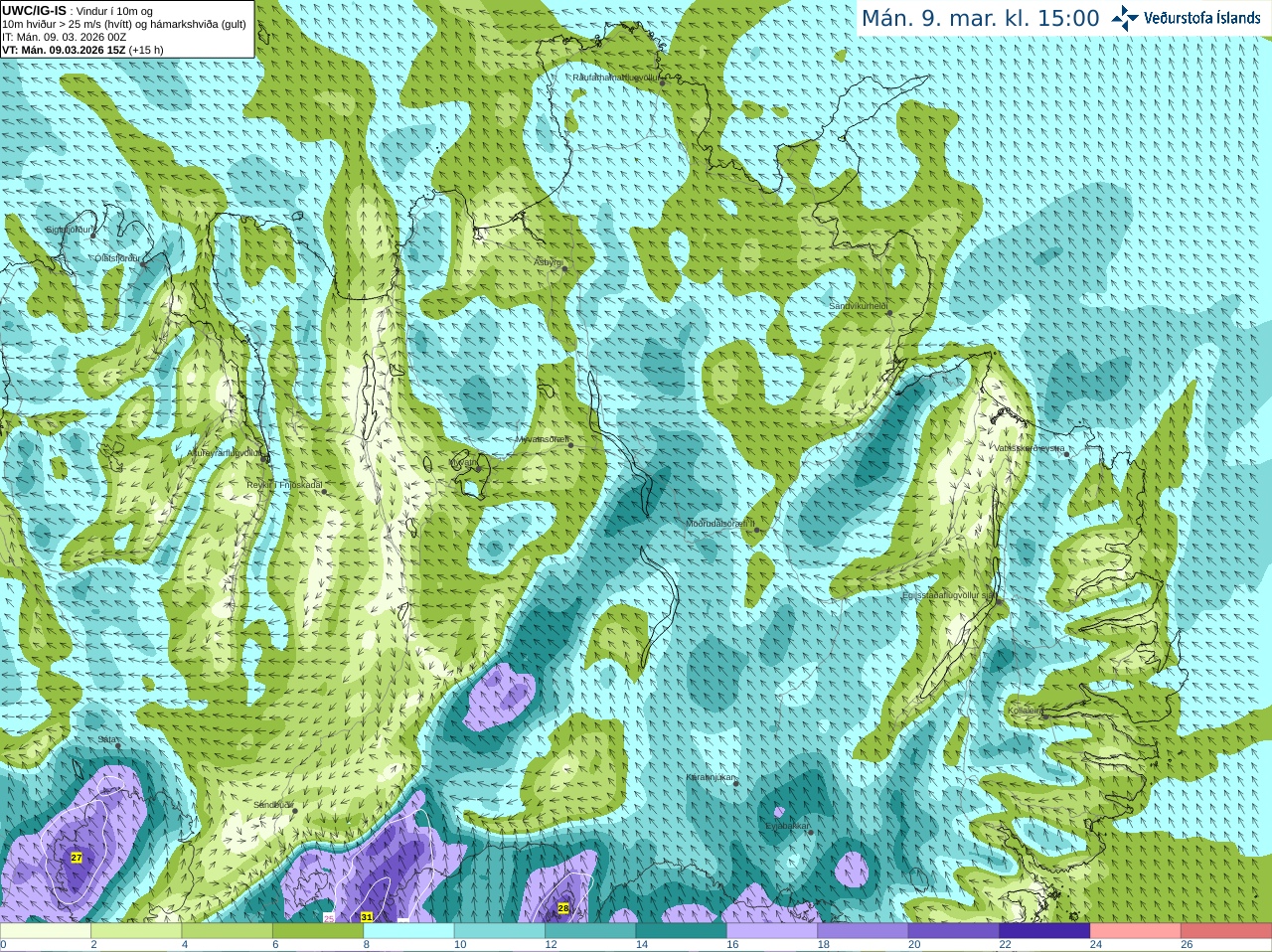Click the 10m hviður > 25 m/s description line
The image size is (1272, 952).
pos(124,24)
